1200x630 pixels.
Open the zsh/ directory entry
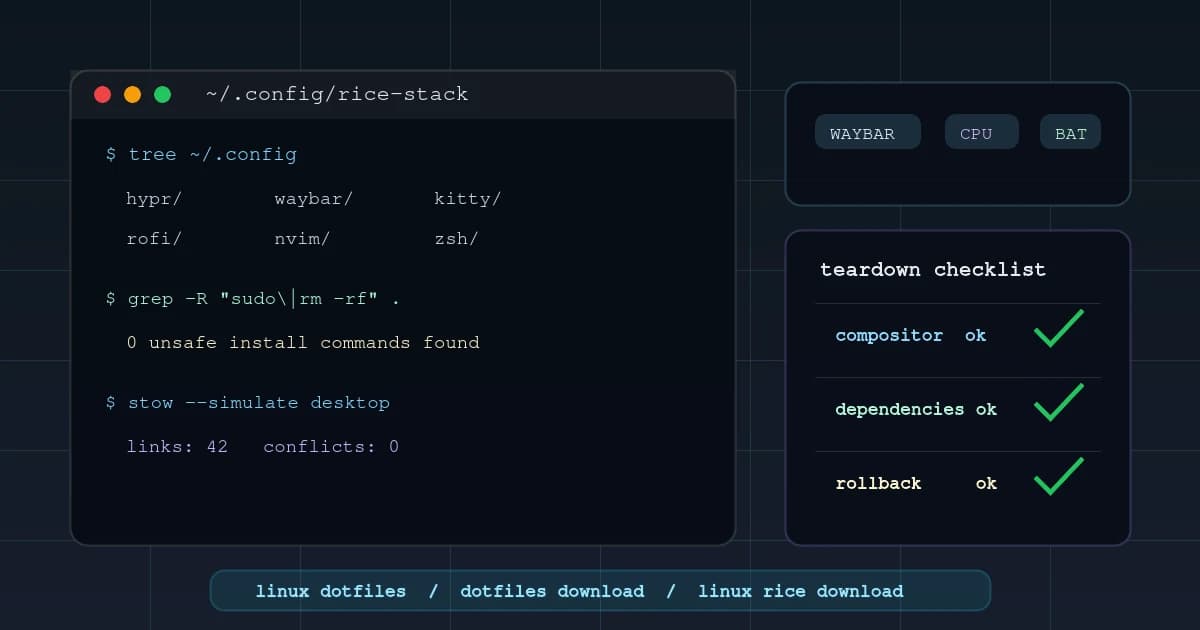456,239
